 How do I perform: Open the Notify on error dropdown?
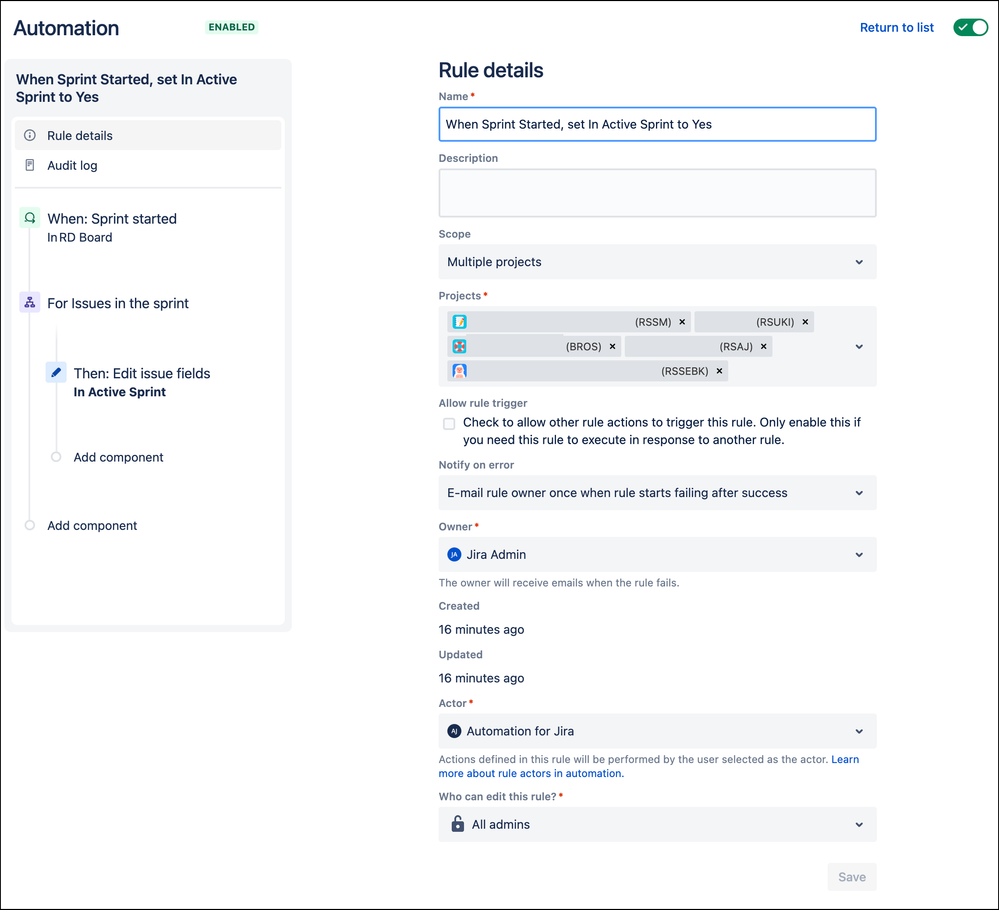coord(657,493)
